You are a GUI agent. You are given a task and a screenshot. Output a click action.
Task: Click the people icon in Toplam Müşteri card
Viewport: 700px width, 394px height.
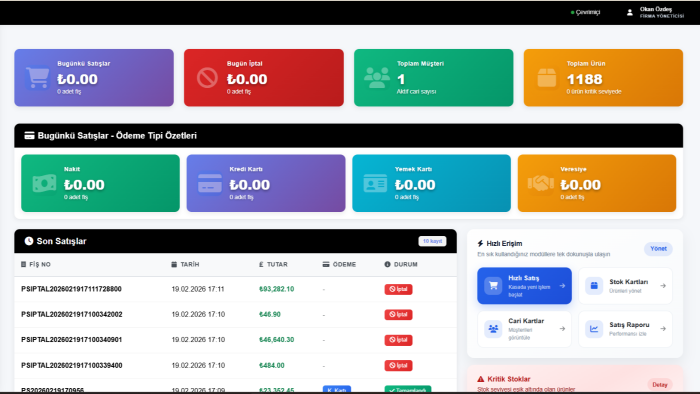(377, 78)
